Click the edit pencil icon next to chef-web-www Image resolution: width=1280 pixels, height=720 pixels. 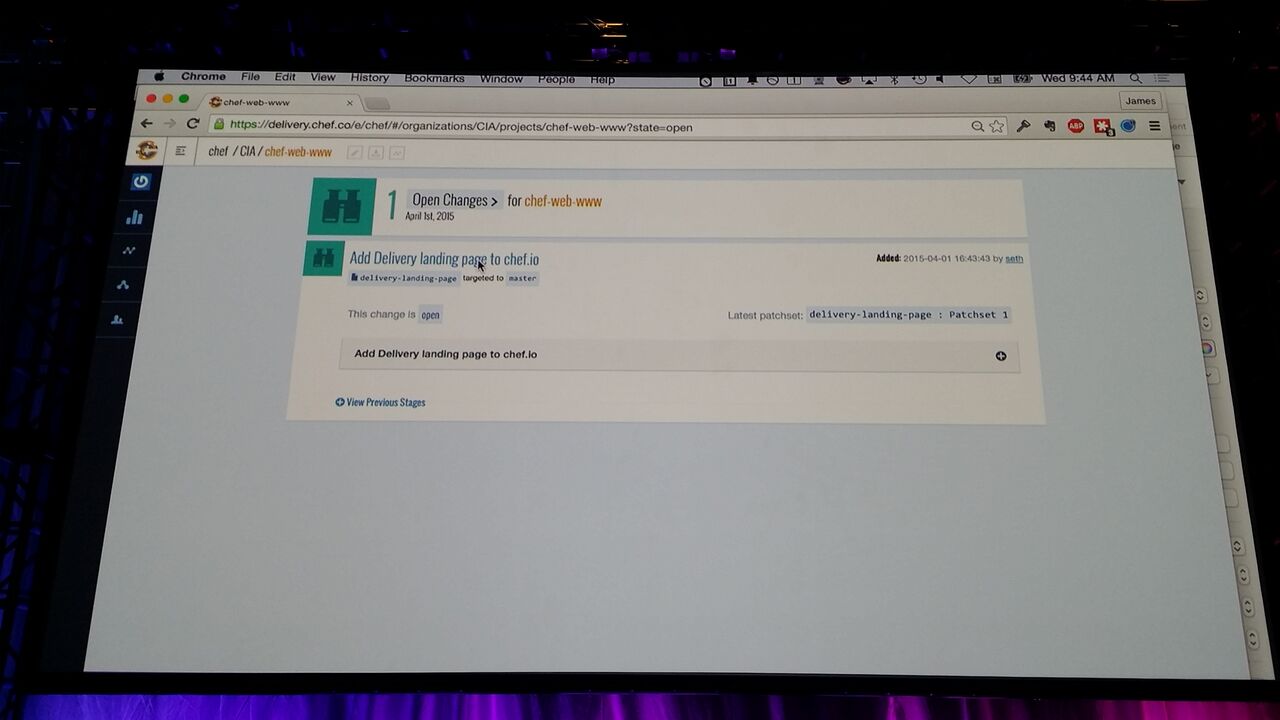tap(354, 152)
